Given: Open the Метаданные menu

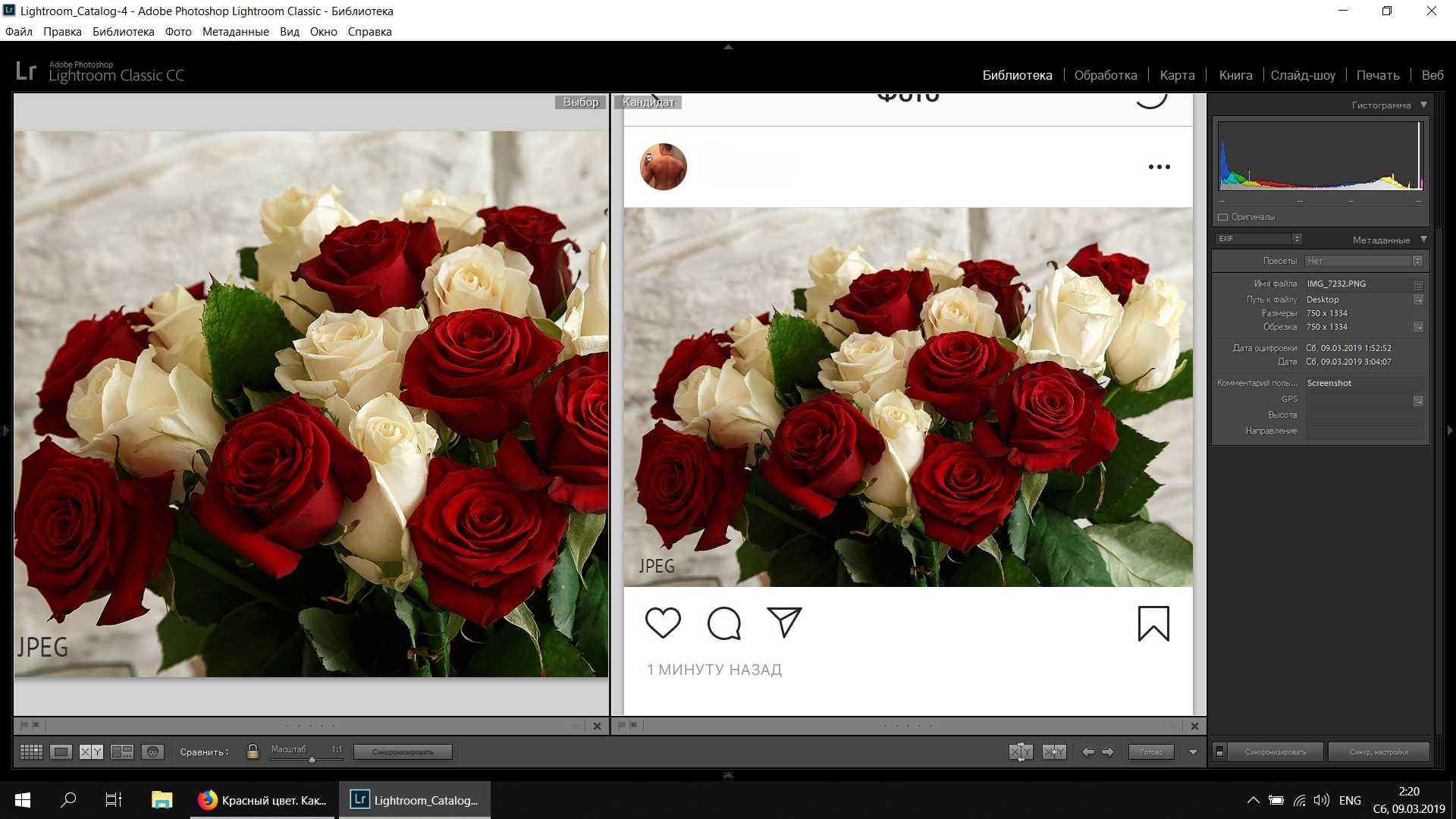Looking at the screenshot, I should (x=235, y=32).
